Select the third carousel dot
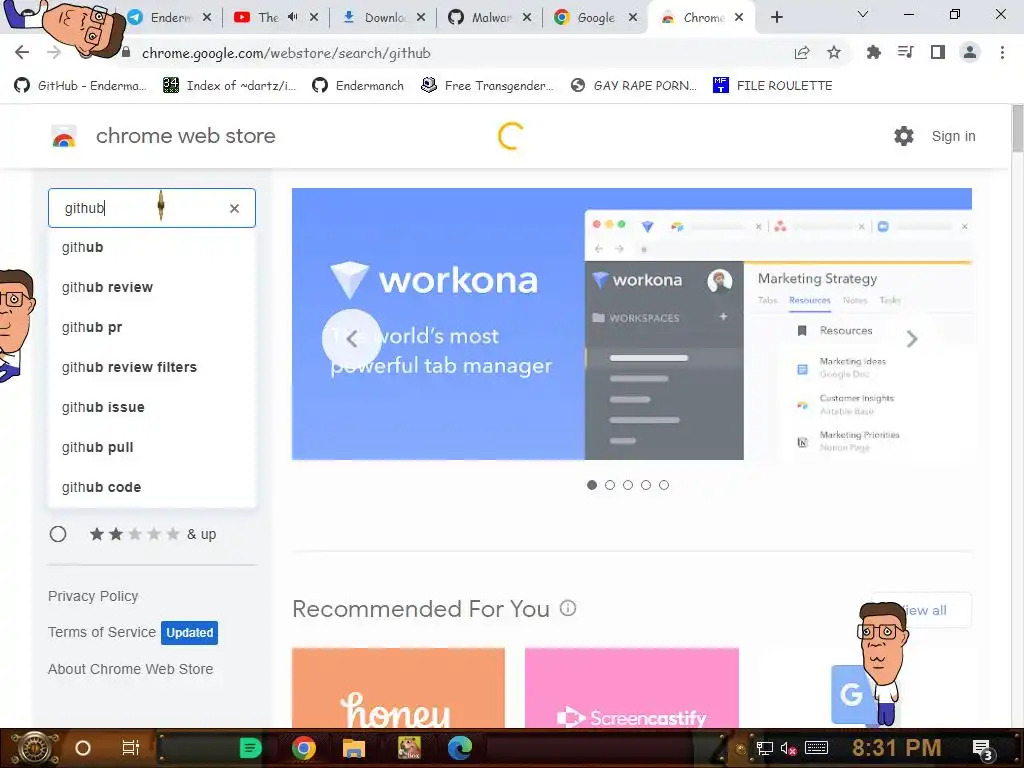 (x=628, y=485)
